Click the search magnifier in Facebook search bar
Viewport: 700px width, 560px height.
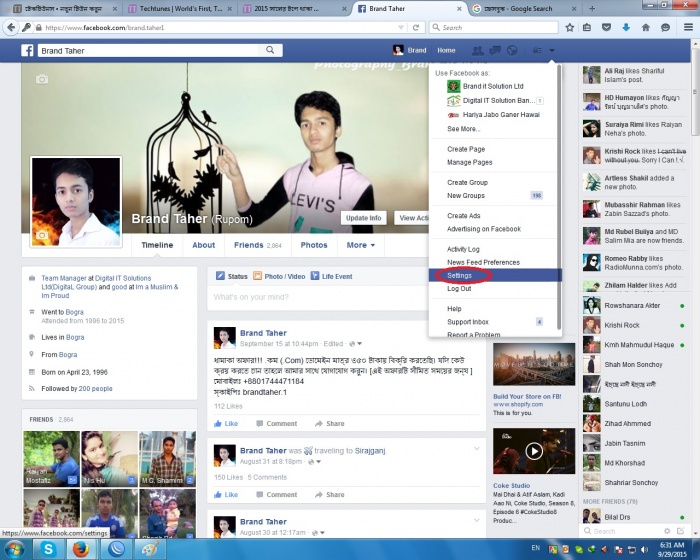point(270,50)
